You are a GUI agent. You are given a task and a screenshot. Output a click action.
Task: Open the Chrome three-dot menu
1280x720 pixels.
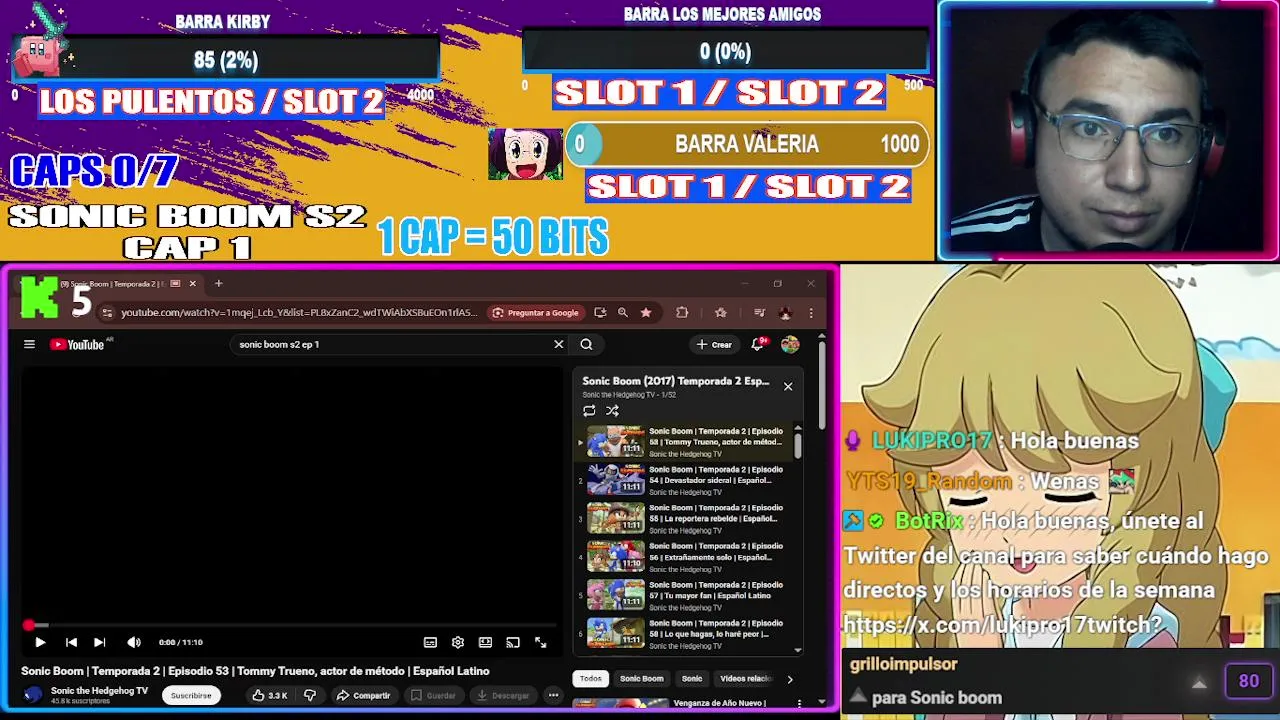pos(811,312)
